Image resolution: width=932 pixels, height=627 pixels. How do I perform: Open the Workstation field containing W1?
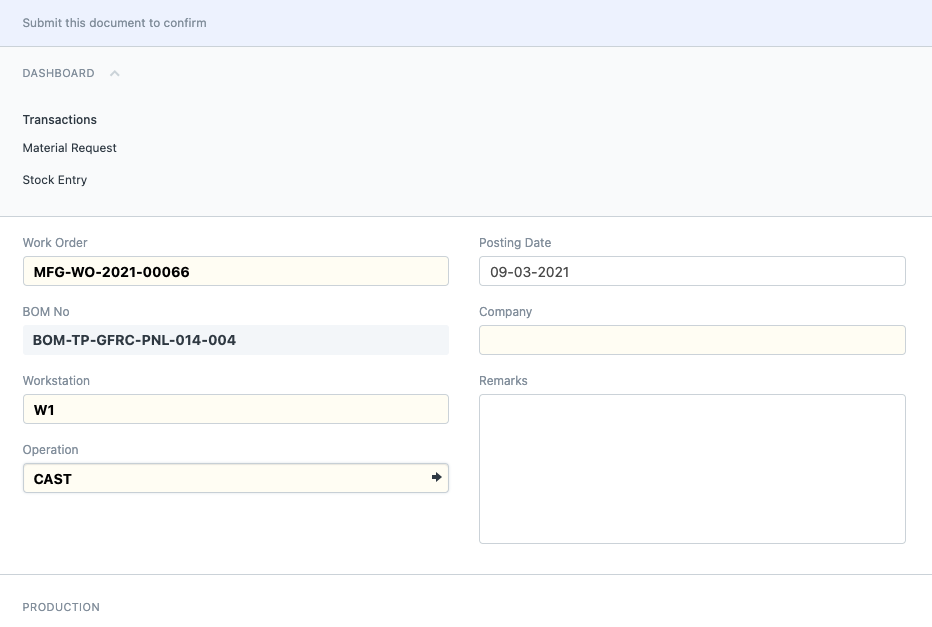point(235,409)
